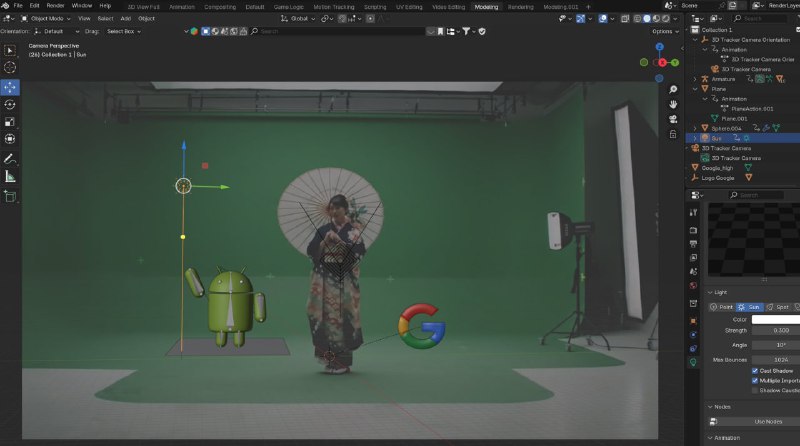
Task: Open the Tool properties tab
Action: (693, 213)
